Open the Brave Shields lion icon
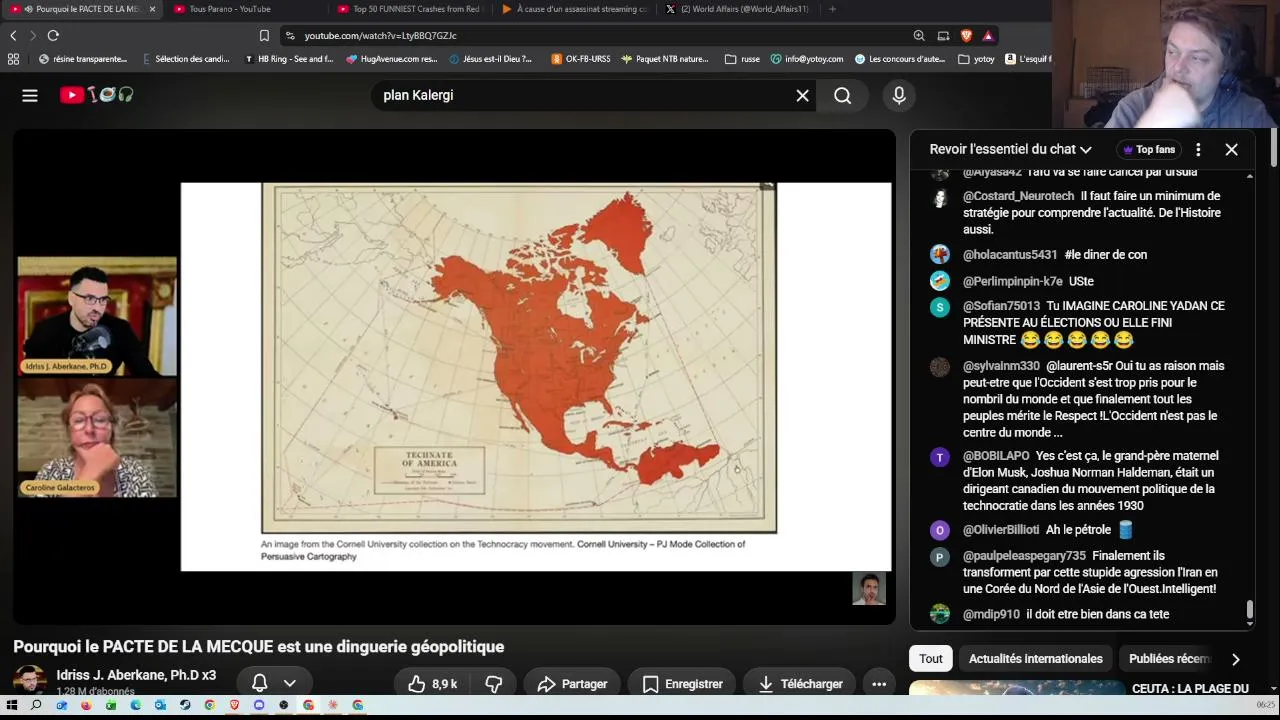The height and width of the screenshot is (720, 1280). pos(966,35)
